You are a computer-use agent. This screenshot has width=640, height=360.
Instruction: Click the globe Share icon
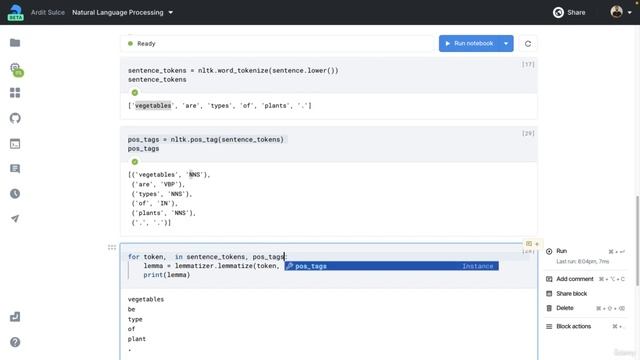pos(558,12)
